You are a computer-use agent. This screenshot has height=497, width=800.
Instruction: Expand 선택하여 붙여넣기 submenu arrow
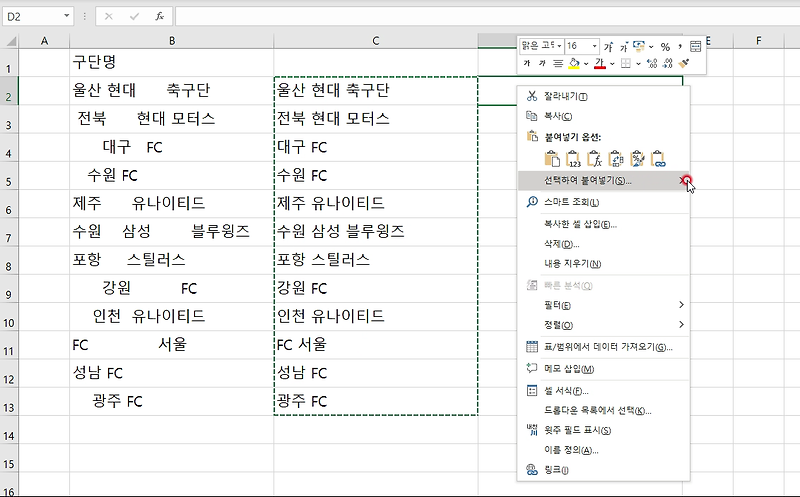[x=682, y=180]
